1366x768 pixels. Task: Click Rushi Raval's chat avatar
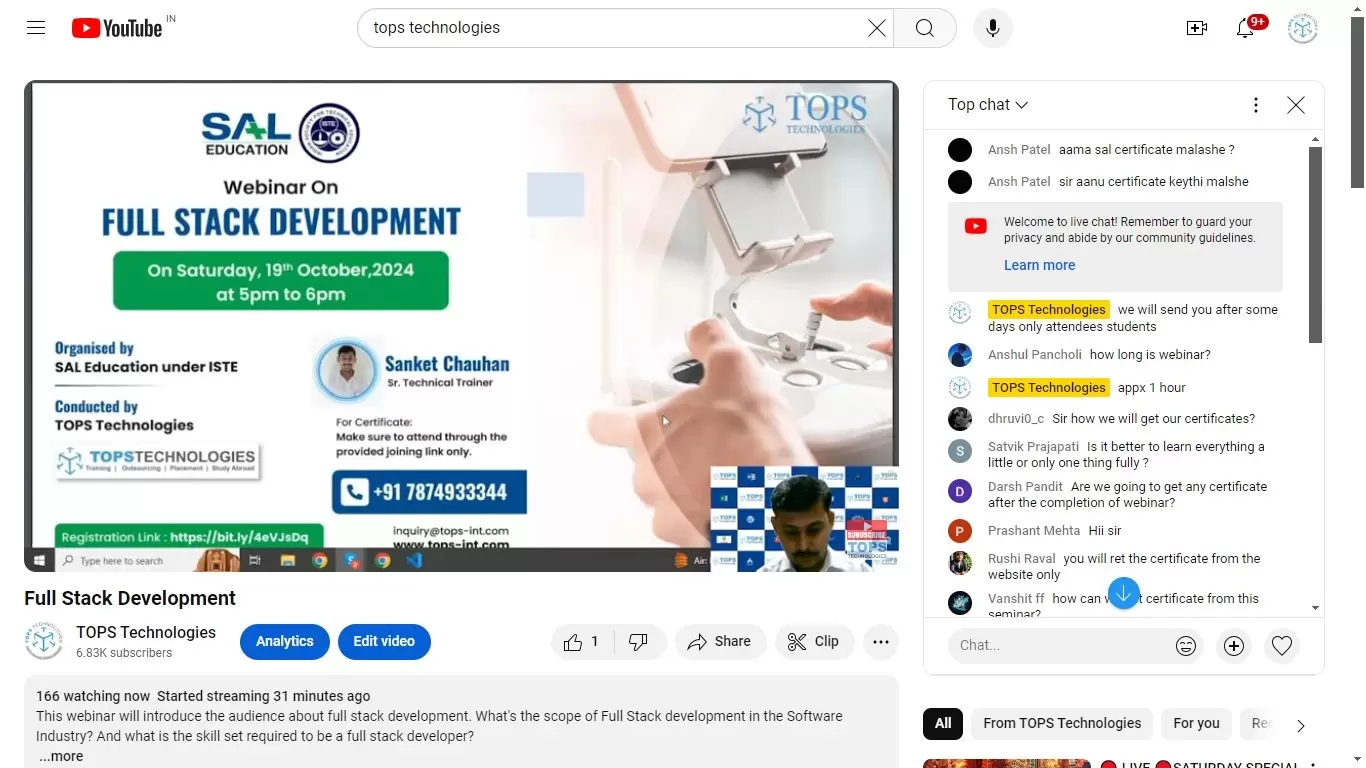click(x=960, y=563)
